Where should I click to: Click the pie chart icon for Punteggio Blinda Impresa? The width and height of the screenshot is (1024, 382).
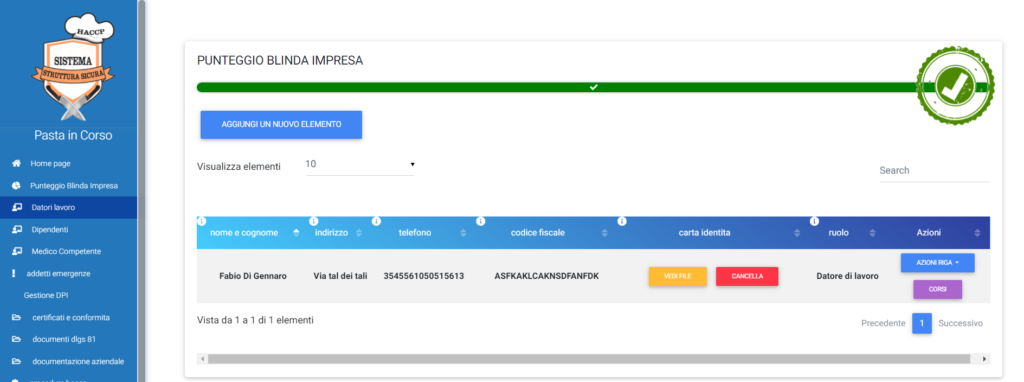(17, 186)
